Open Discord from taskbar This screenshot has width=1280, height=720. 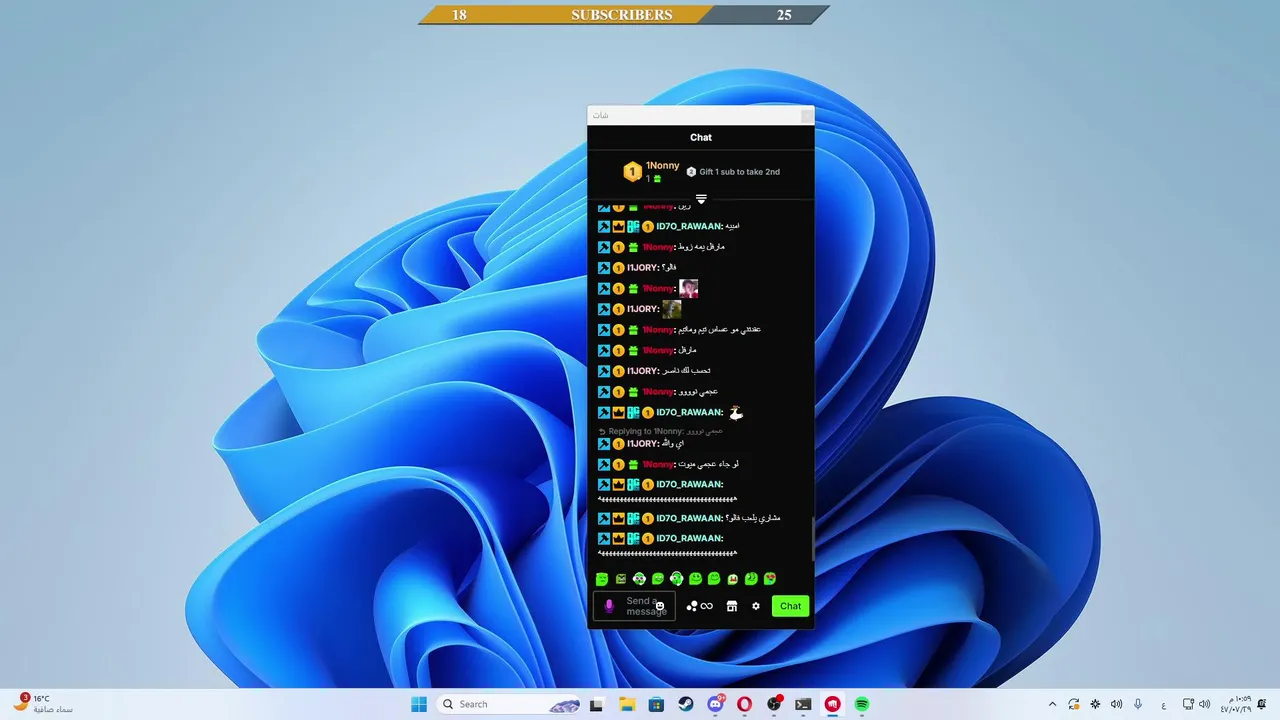(x=715, y=704)
